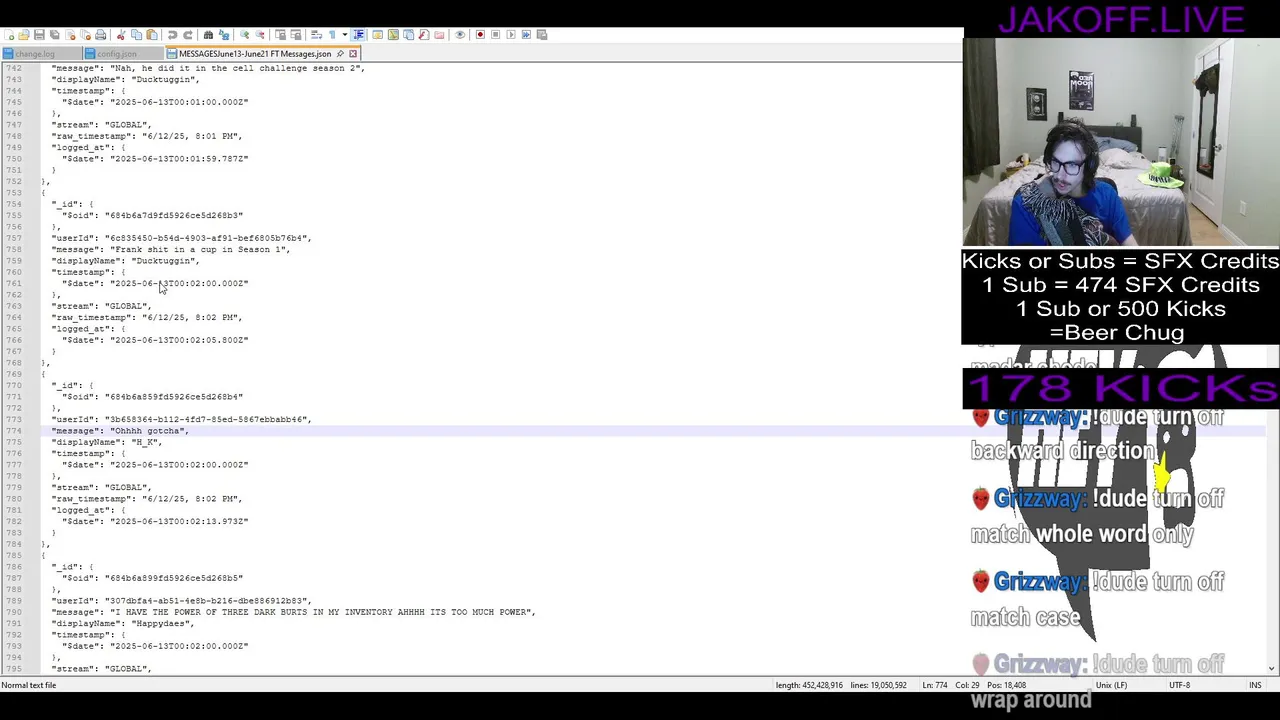
Task: Click the "Ohhhh gotcha" message line
Action: (x=120, y=431)
